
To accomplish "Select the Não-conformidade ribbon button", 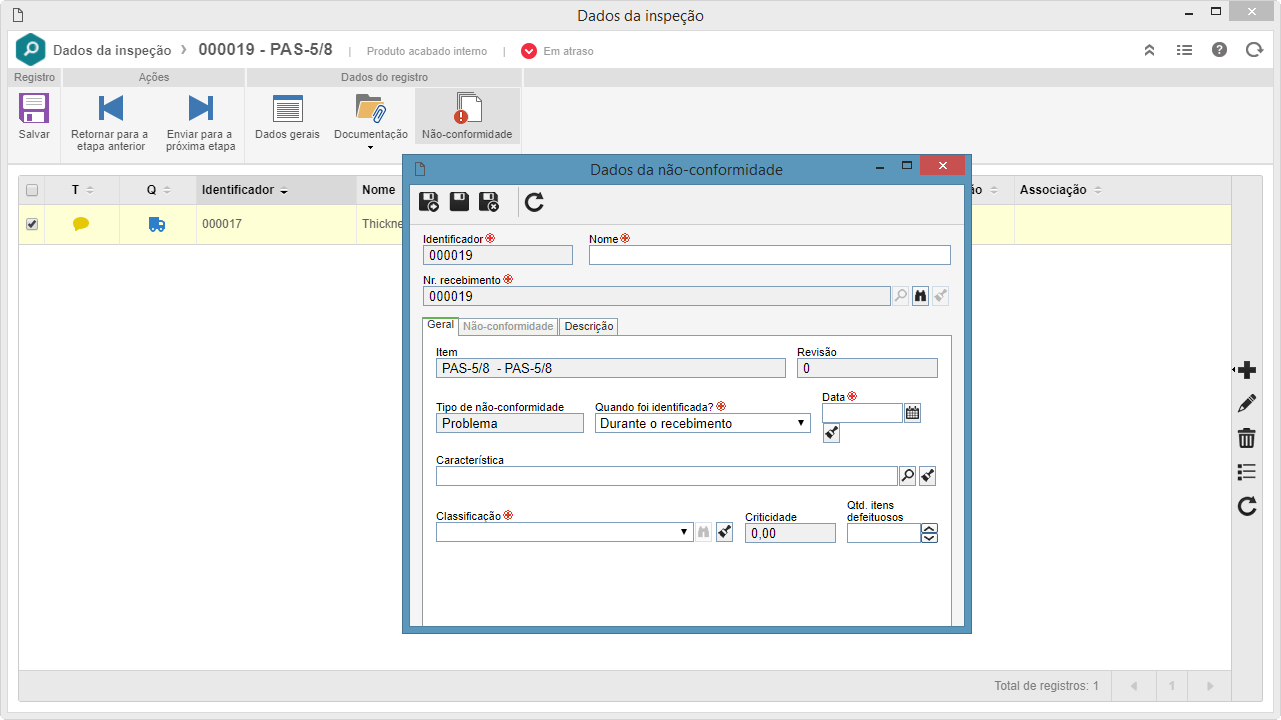I will 467,117.
